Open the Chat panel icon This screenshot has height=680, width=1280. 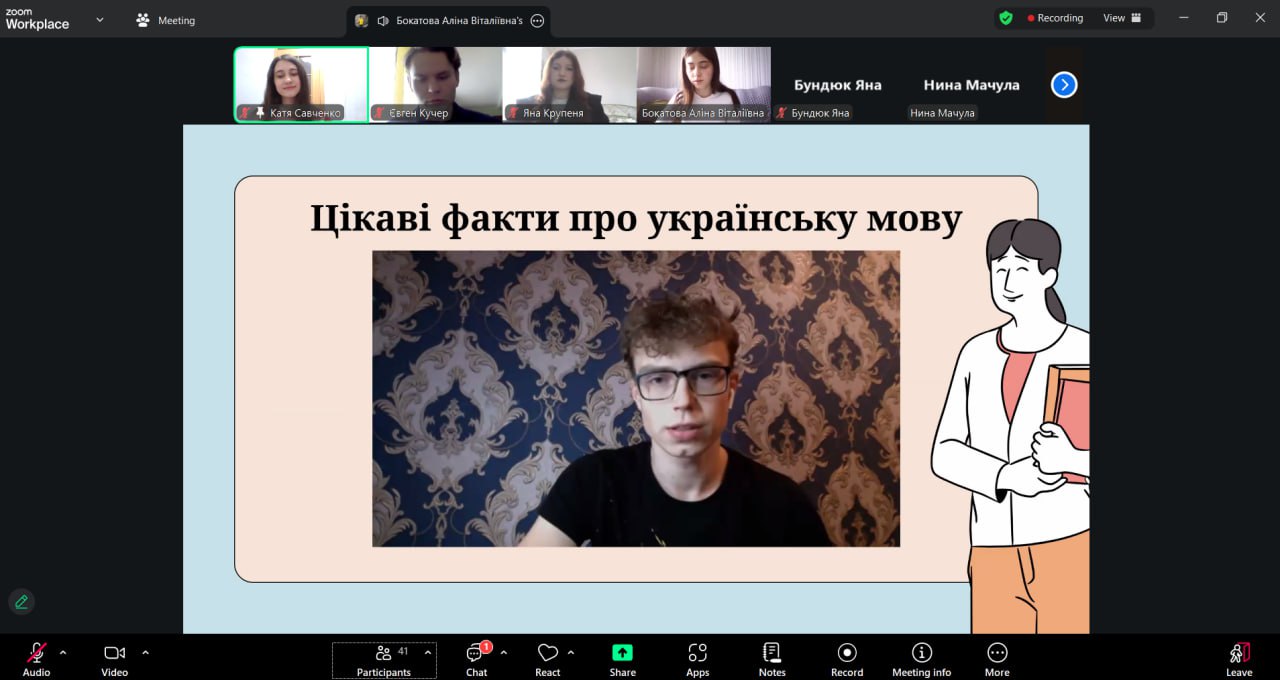[x=476, y=654]
